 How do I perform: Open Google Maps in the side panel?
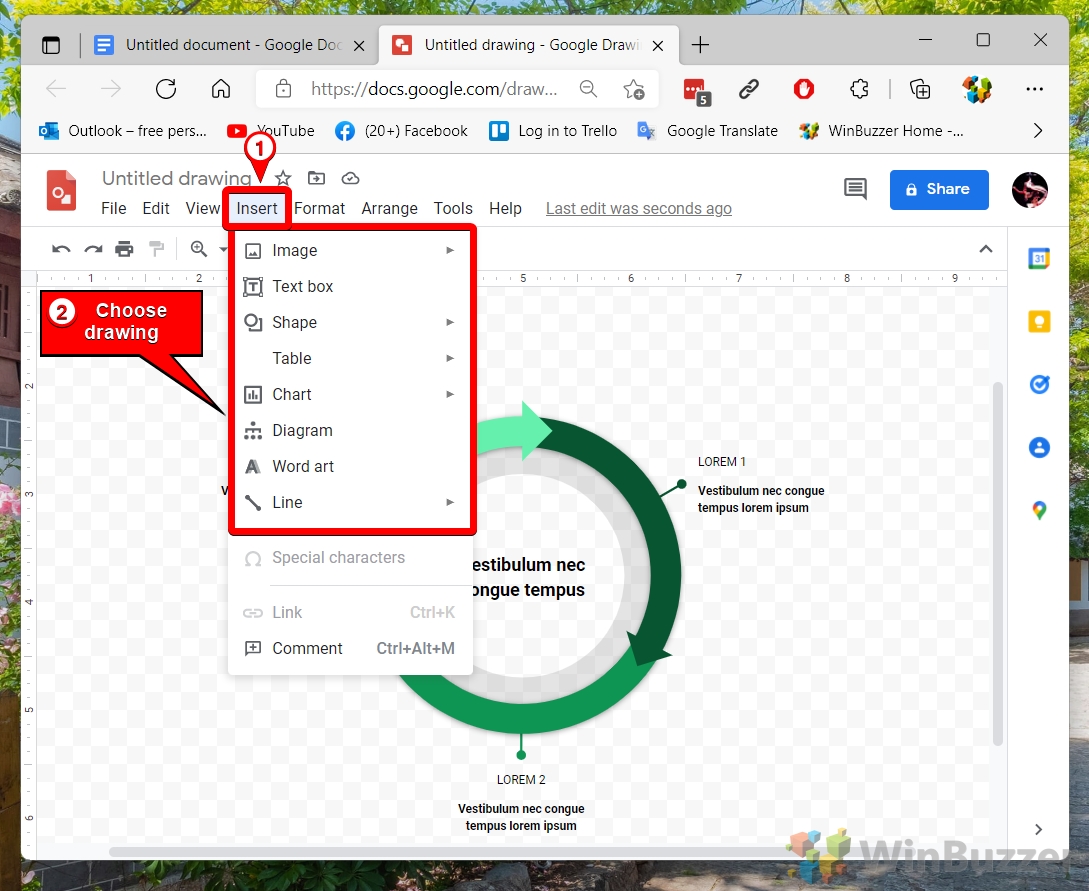click(x=1039, y=510)
